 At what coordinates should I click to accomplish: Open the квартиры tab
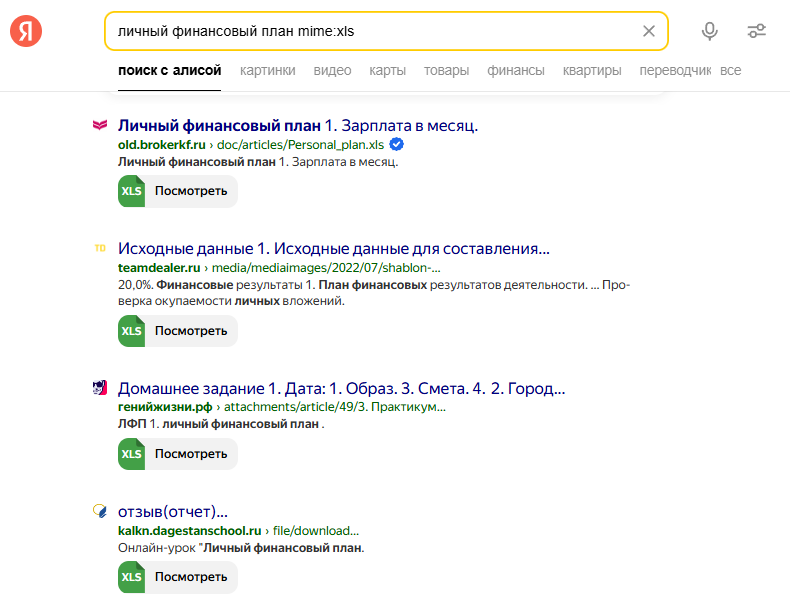(592, 71)
